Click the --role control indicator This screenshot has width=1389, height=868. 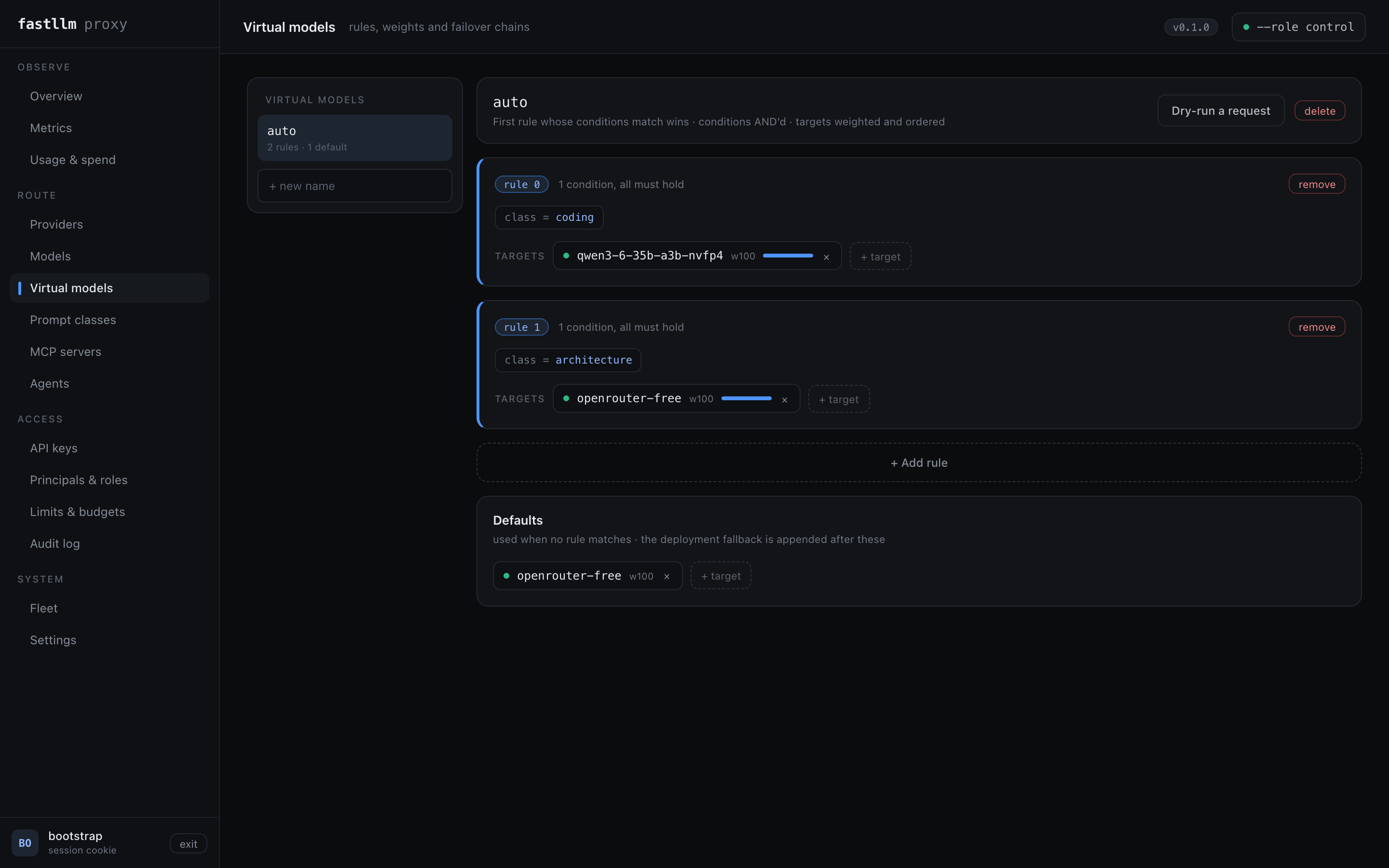click(x=1298, y=27)
